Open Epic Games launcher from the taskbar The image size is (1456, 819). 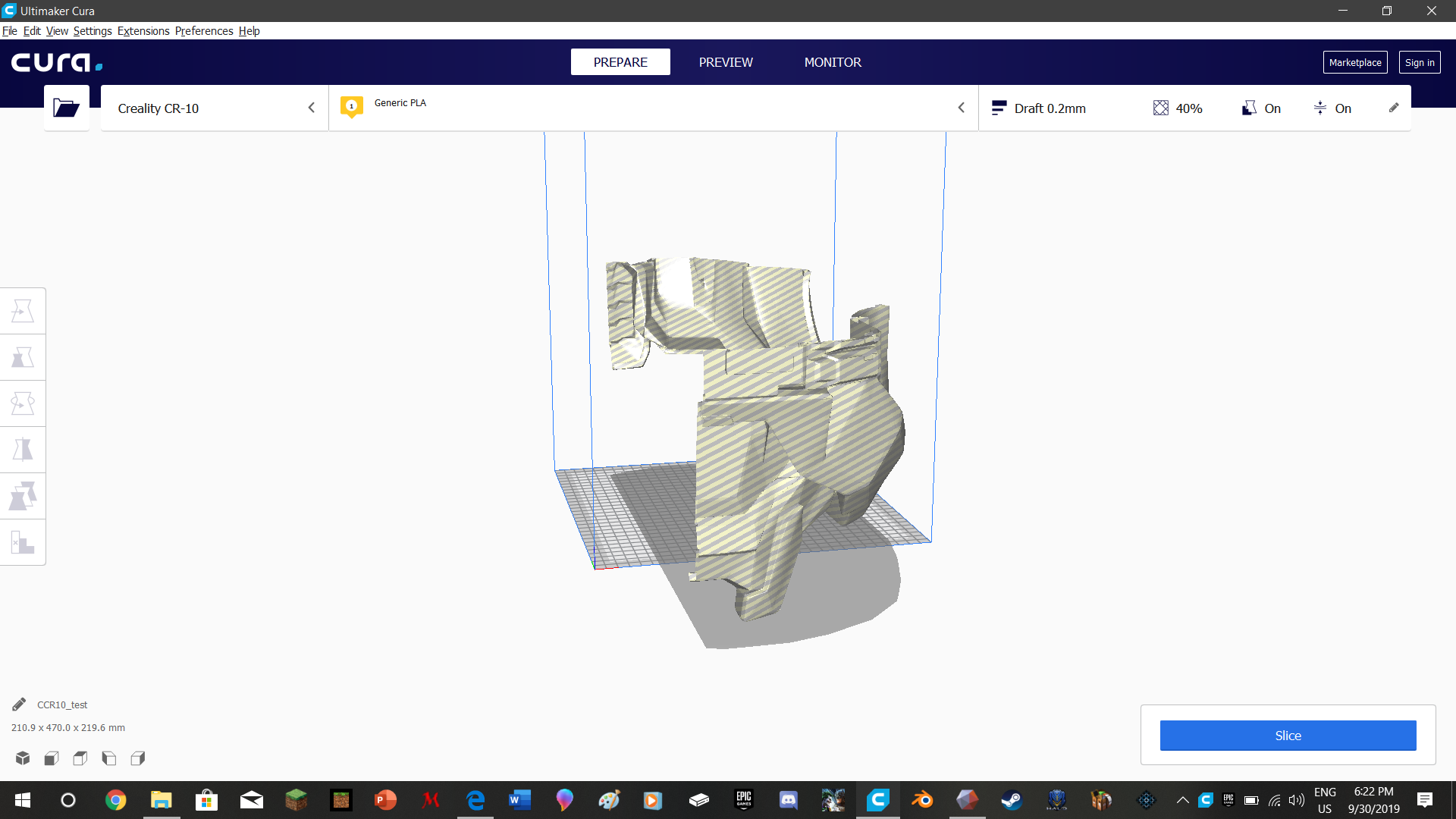point(744,799)
